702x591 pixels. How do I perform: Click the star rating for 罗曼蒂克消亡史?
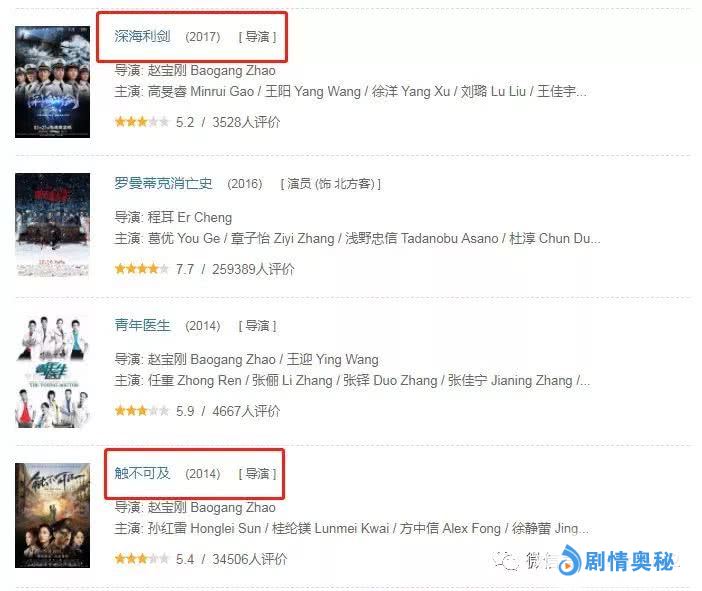pos(142,269)
